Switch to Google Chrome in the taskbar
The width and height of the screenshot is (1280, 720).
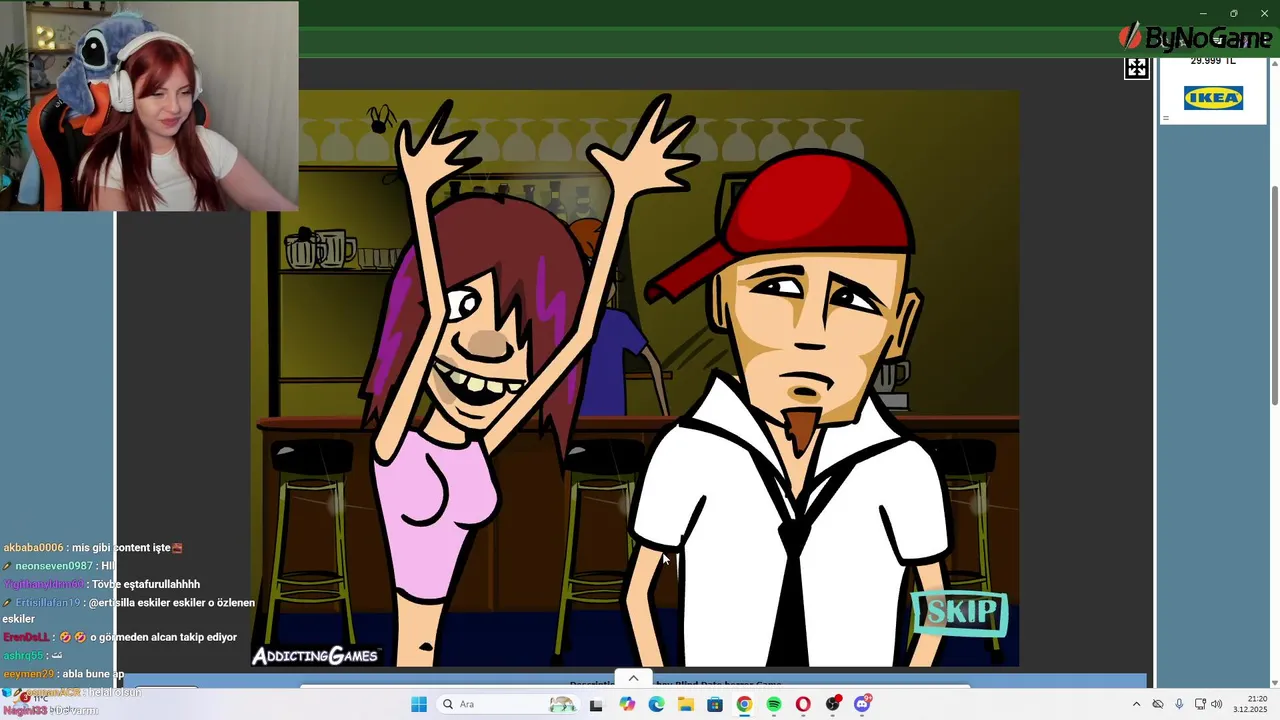tap(744, 704)
